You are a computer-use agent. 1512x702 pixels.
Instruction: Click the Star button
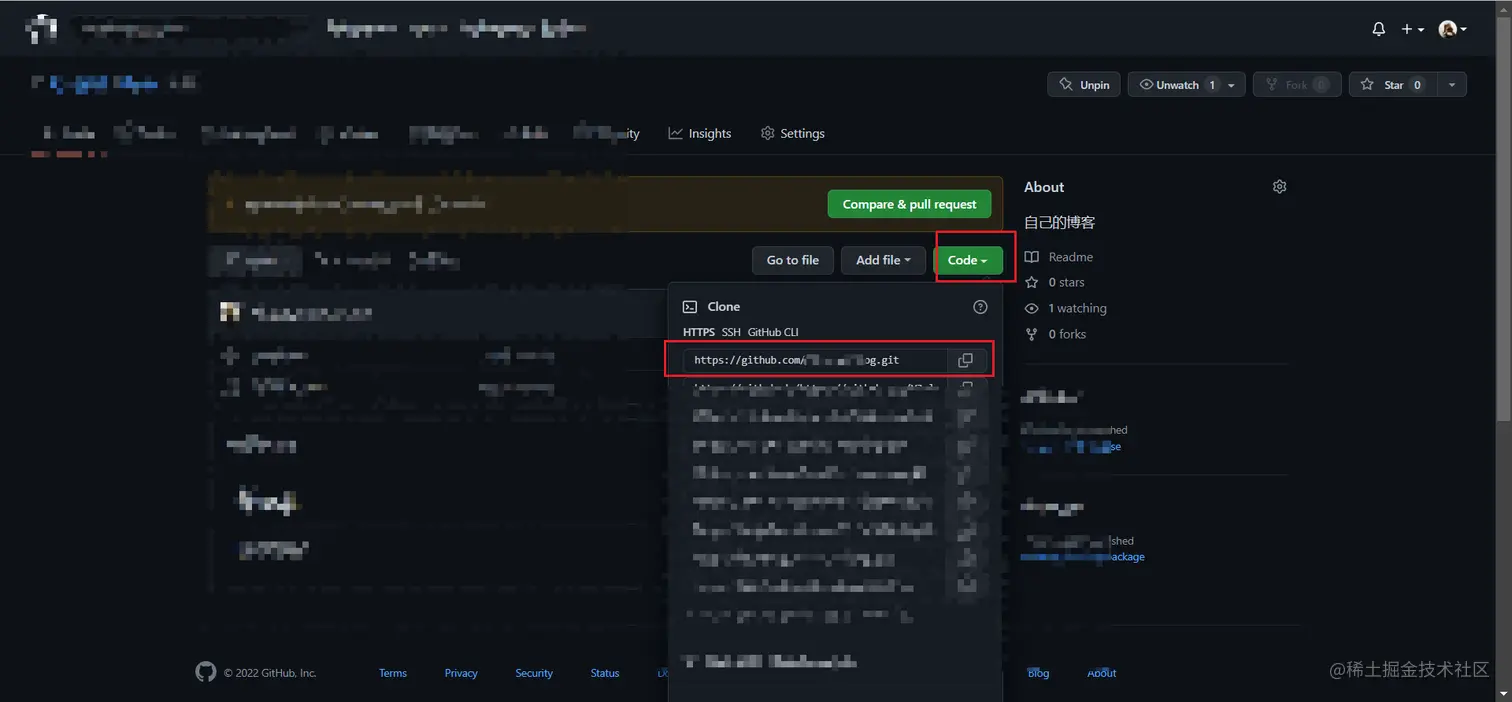tap(1392, 85)
